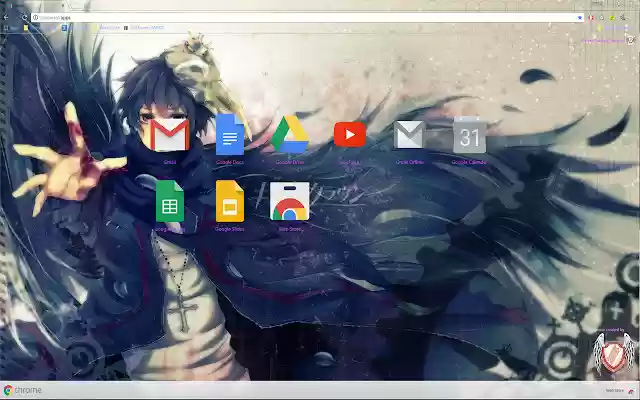Close the current browser tab
This screenshot has width=640, height=400.
(x=63, y=5)
